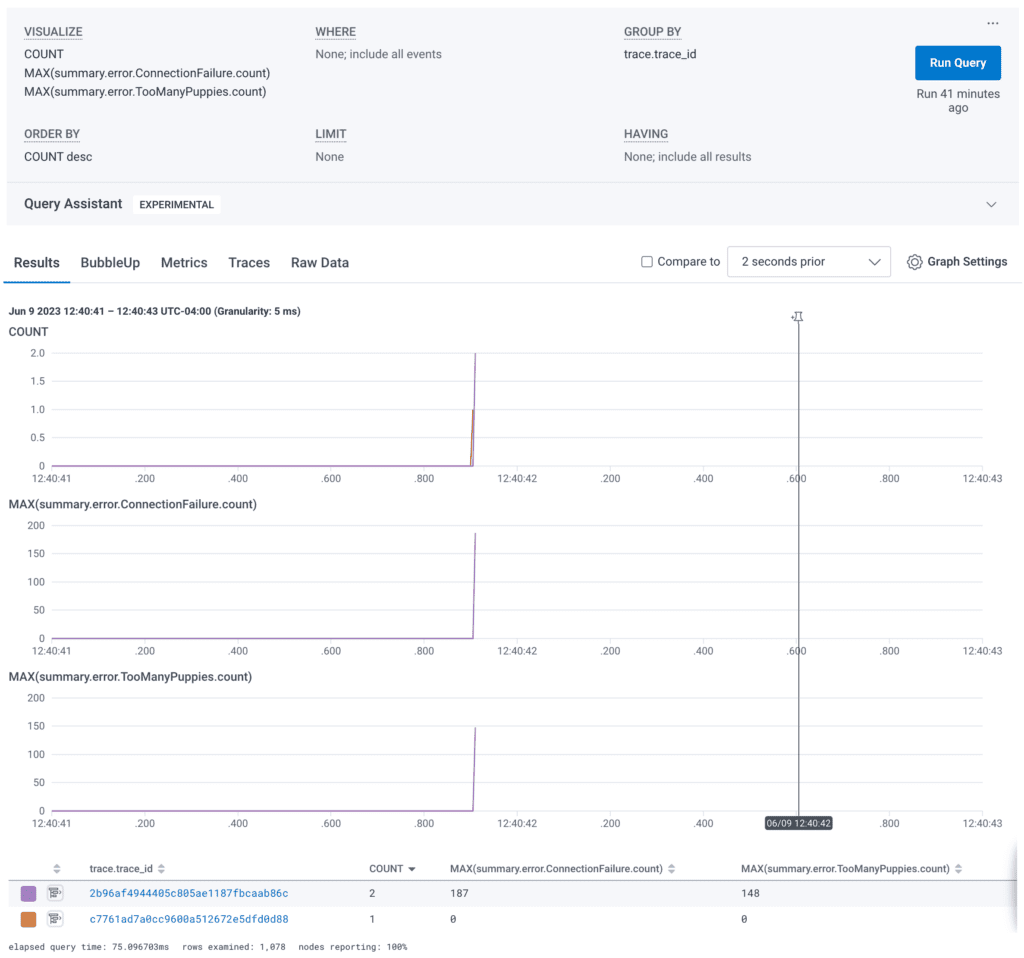
Task: Open the trace icon for the orange row
Action: [x=56, y=919]
